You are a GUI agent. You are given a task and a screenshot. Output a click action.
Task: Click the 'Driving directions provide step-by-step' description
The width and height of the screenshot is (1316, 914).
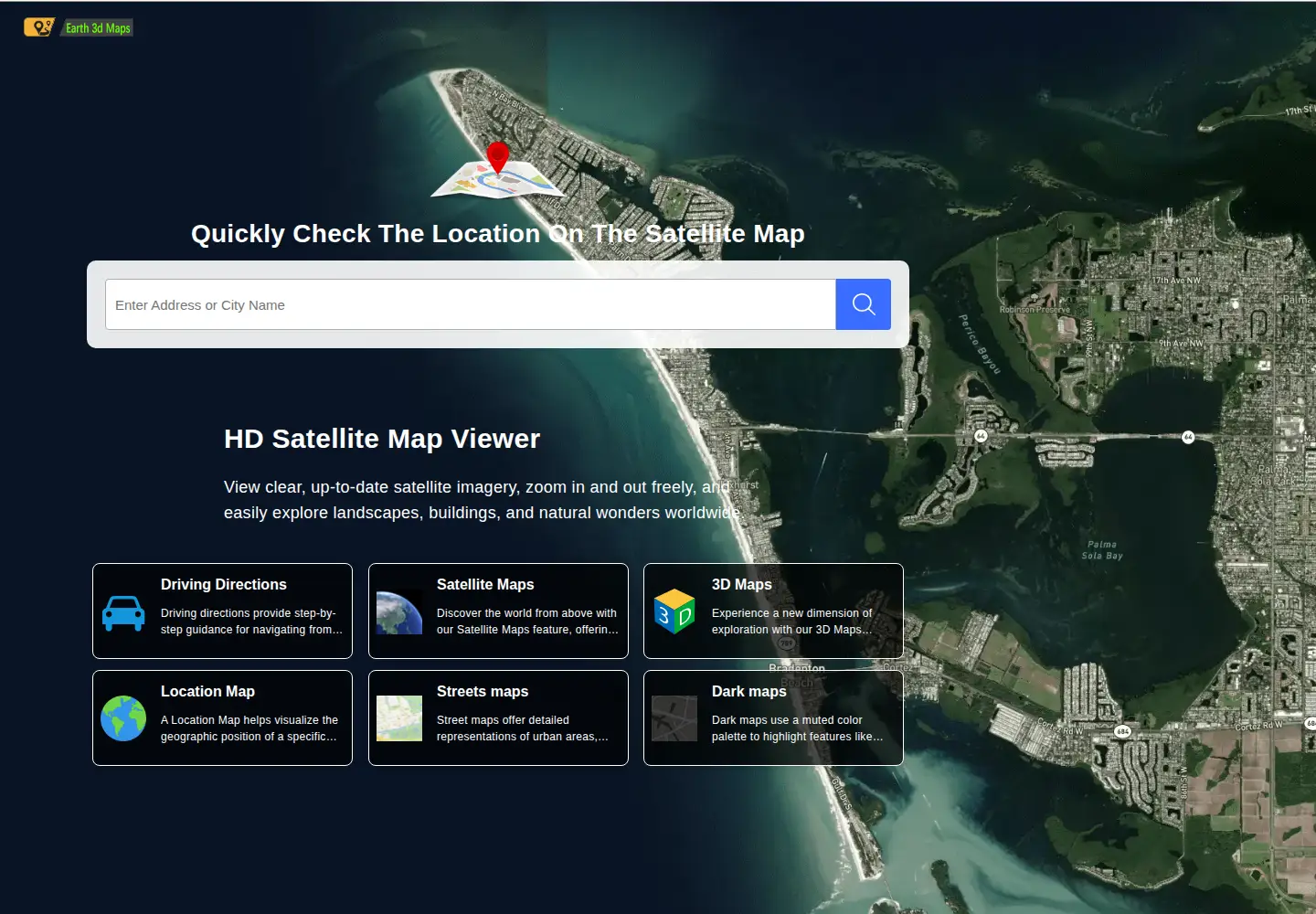click(x=252, y=622)
